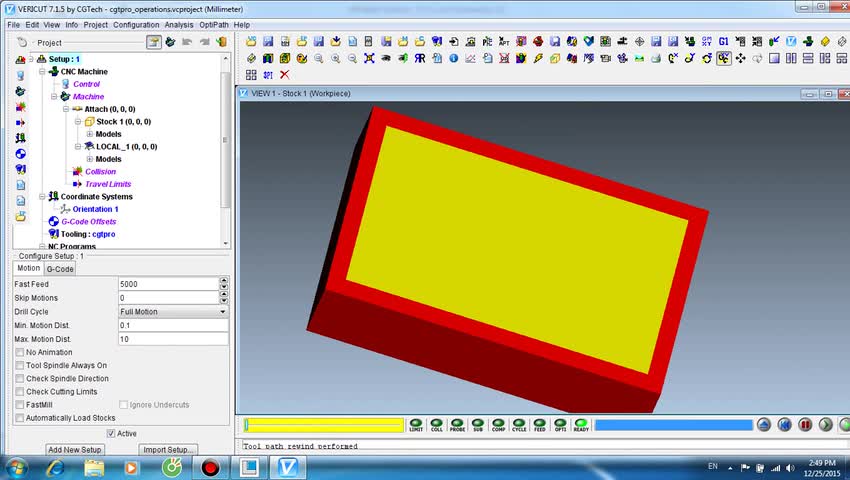This screenshot has height=480, width=850.
Task: Click the eye view icon
Action: (x=386, y=58)
